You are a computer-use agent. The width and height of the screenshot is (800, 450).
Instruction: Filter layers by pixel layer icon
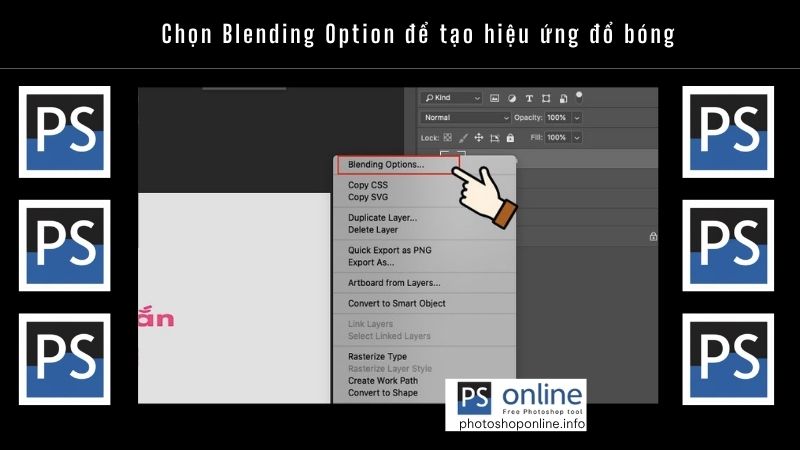tap(494, 98)
